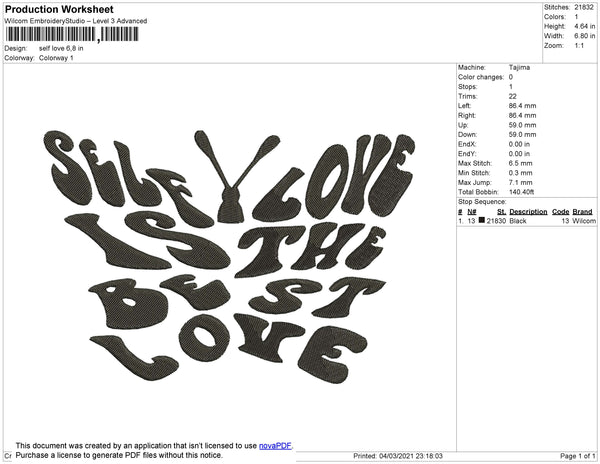Click the barcode under the worksheet title
600x464 pixels.
tap(72, 35)
